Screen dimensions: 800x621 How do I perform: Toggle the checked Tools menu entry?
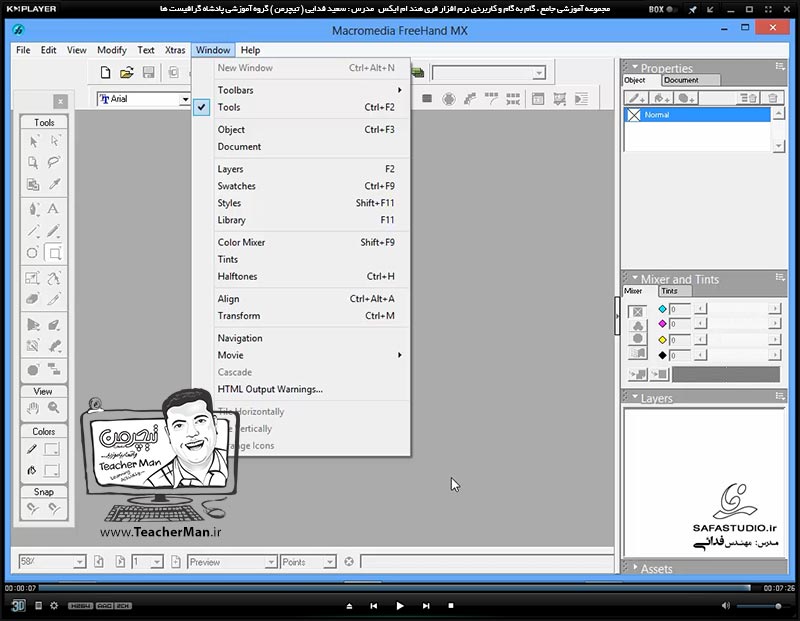(x=301, y=107)
